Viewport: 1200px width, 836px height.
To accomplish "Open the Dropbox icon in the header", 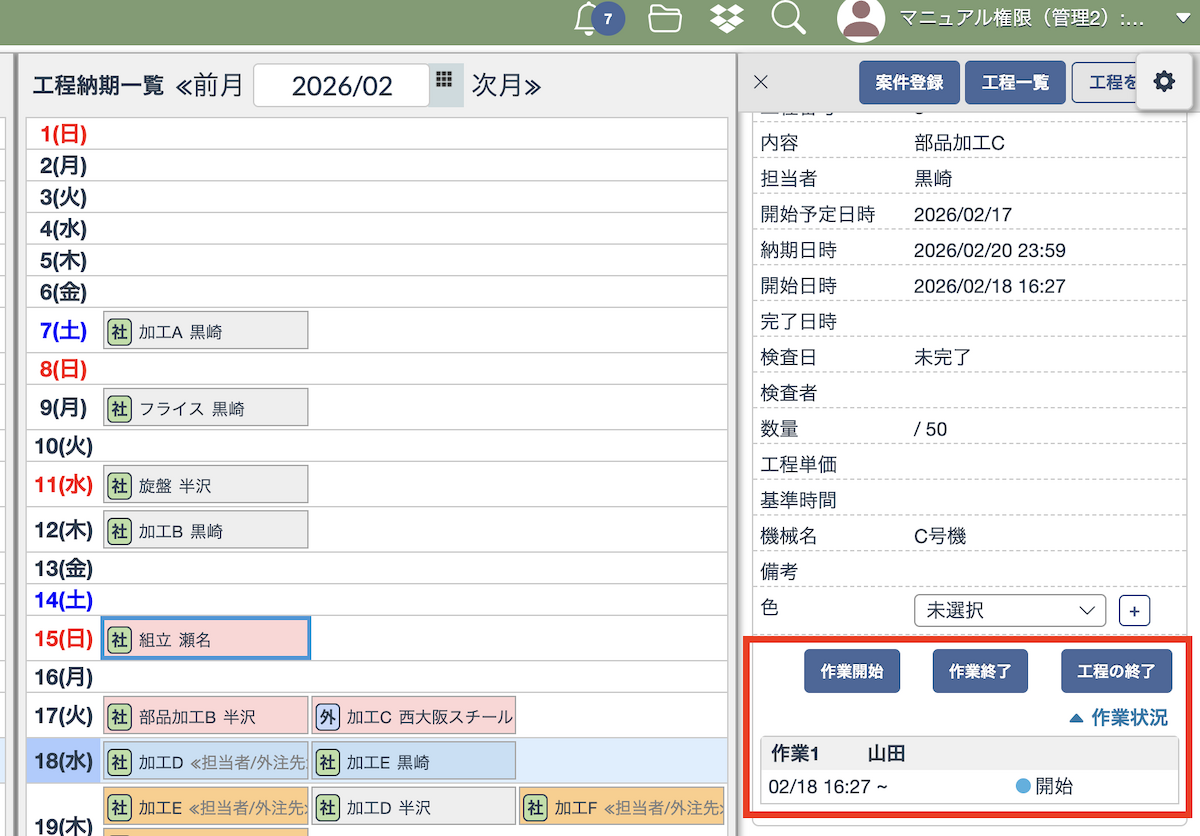I will (727, 19).
